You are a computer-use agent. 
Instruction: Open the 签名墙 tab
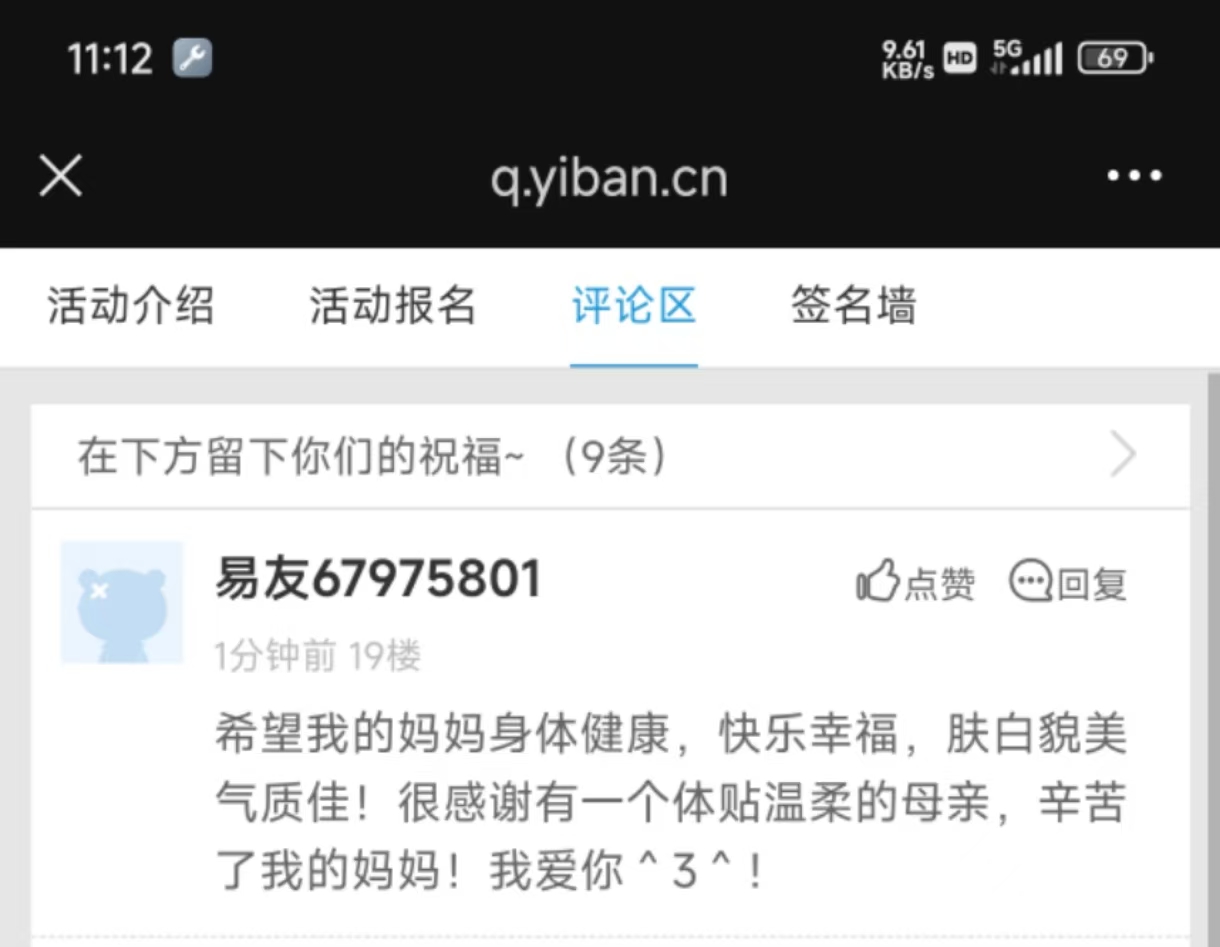(x=854, y=306)
